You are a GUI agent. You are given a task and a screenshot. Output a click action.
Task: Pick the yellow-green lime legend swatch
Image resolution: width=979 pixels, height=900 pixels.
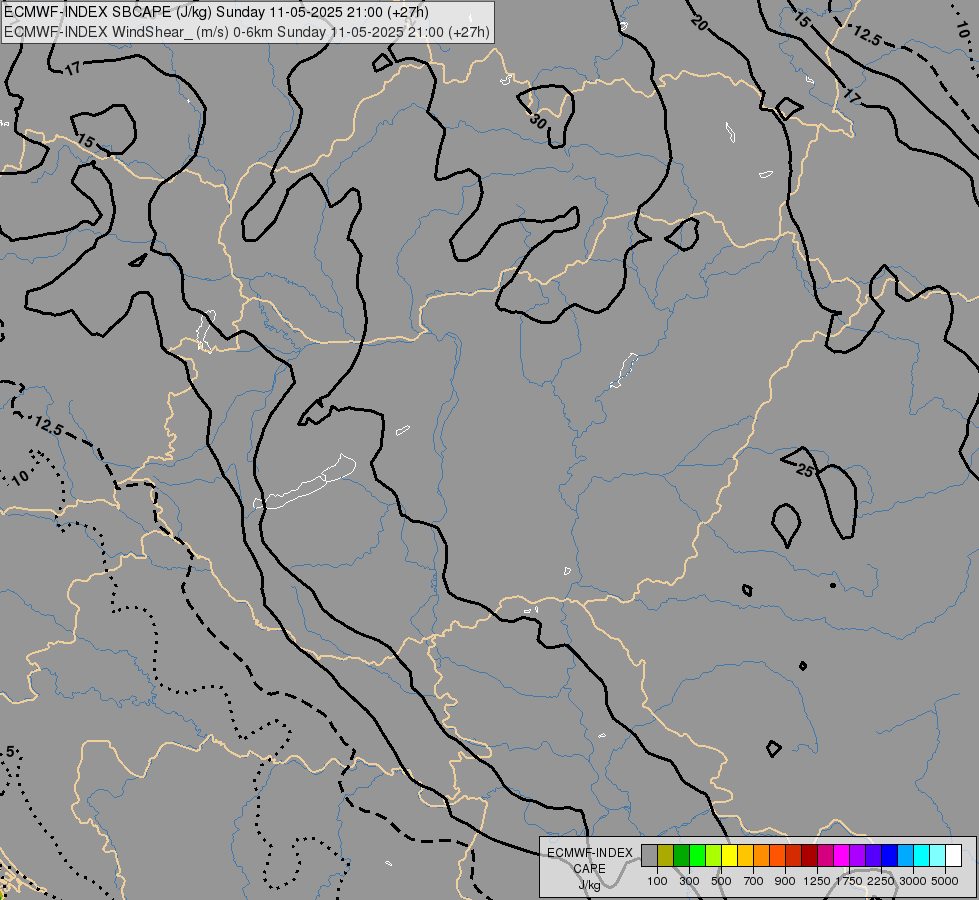(714, 856)
